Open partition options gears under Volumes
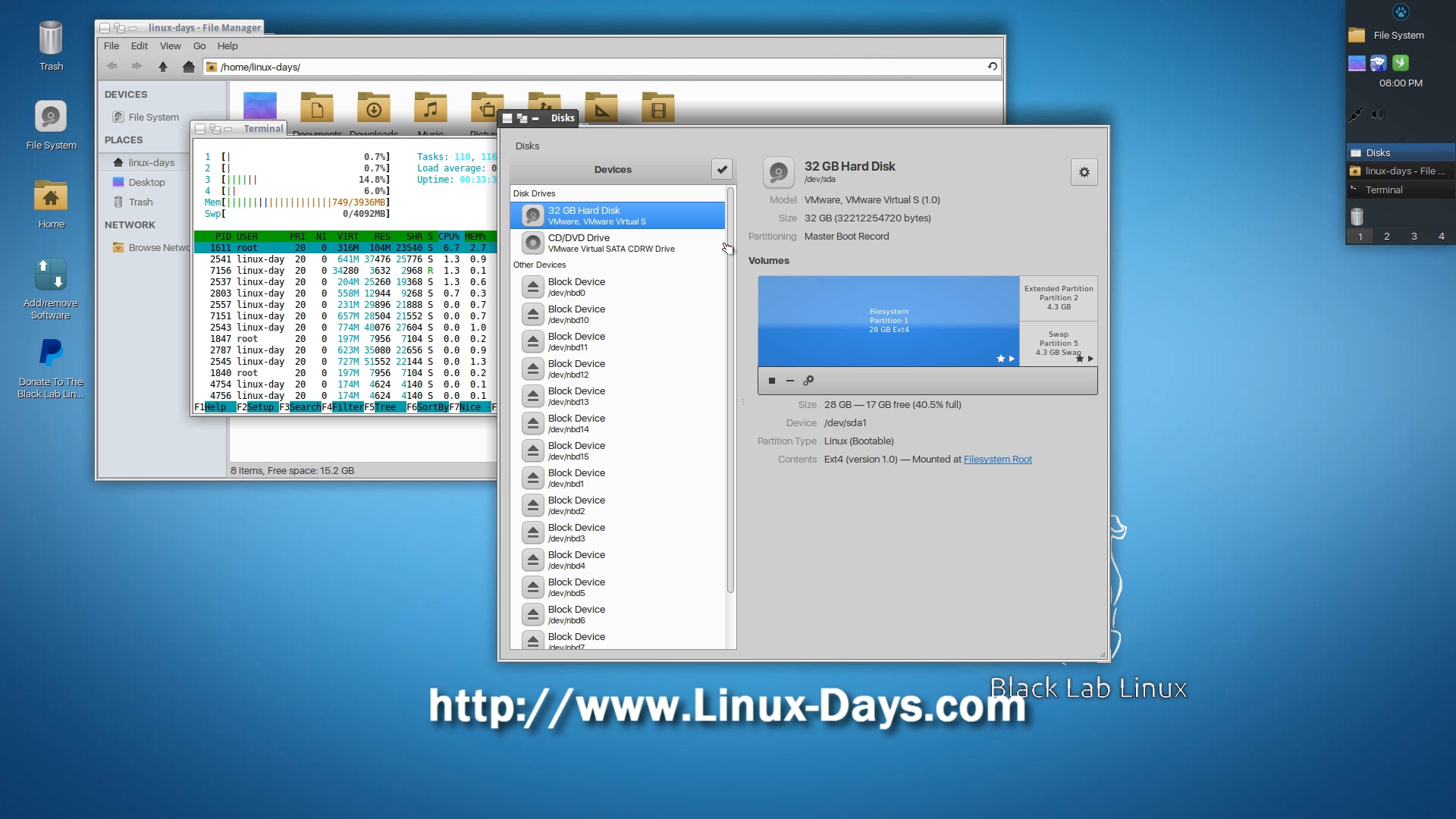The height and width of the screenshot is (819, 1456). click(809, 381)
